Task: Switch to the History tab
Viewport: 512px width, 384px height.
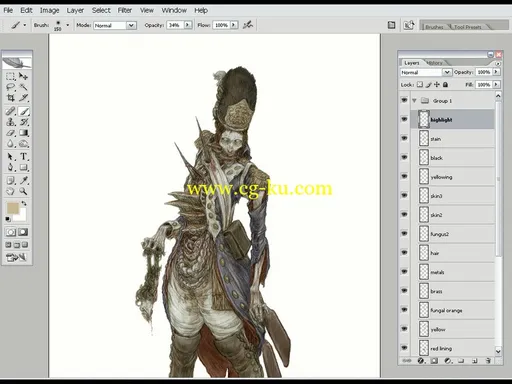Action: pyautogui.click(x=435, y=63)
